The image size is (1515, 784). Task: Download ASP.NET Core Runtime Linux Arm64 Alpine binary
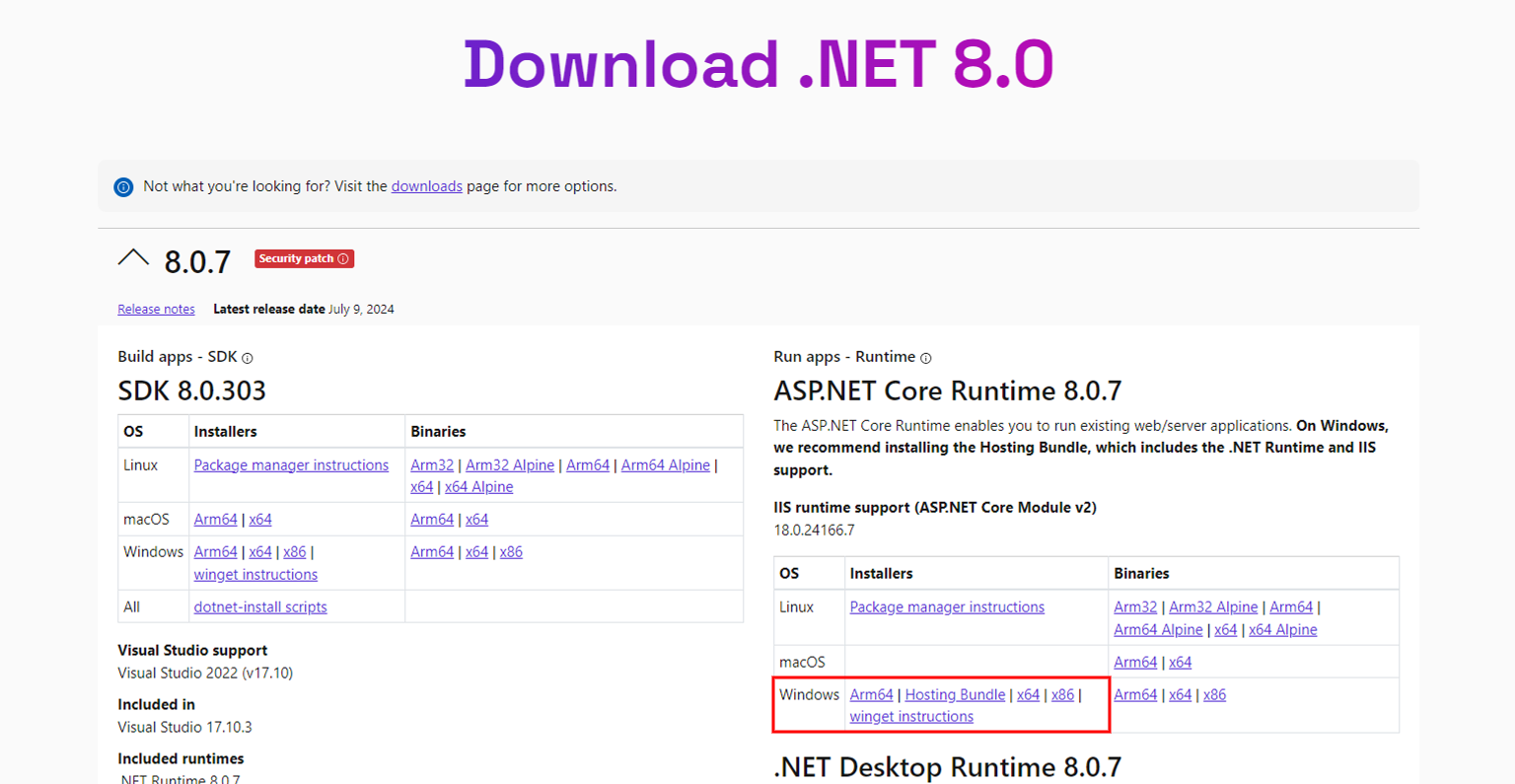pos(1158,630)
